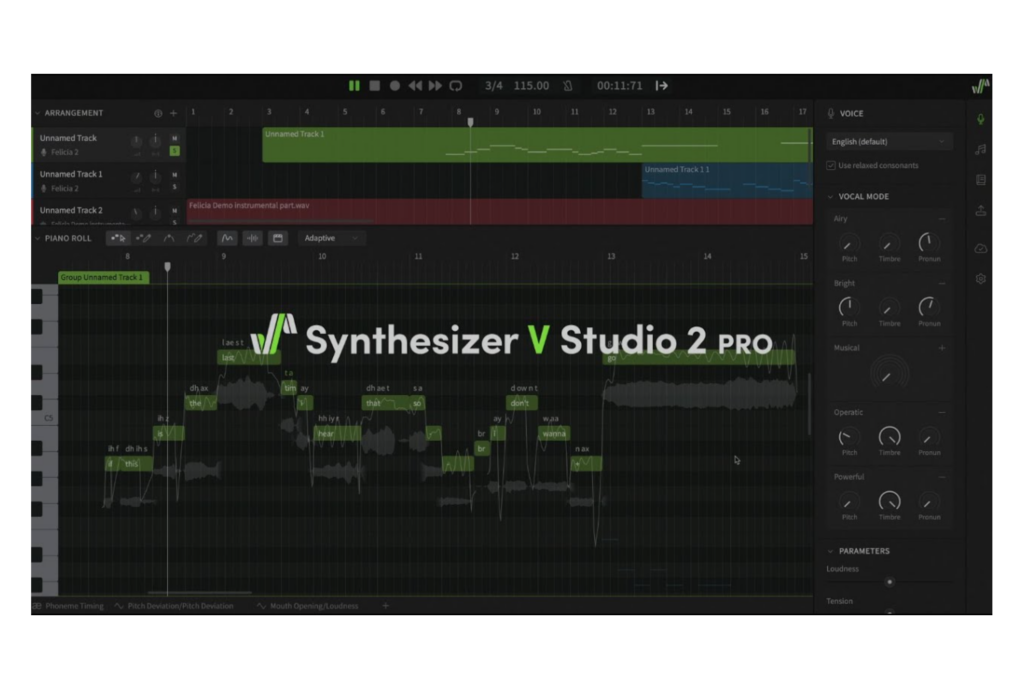Open Mouth Opening/Loudness tab
The width and height of the screenshot is (1024, 678).
(308, 606)
